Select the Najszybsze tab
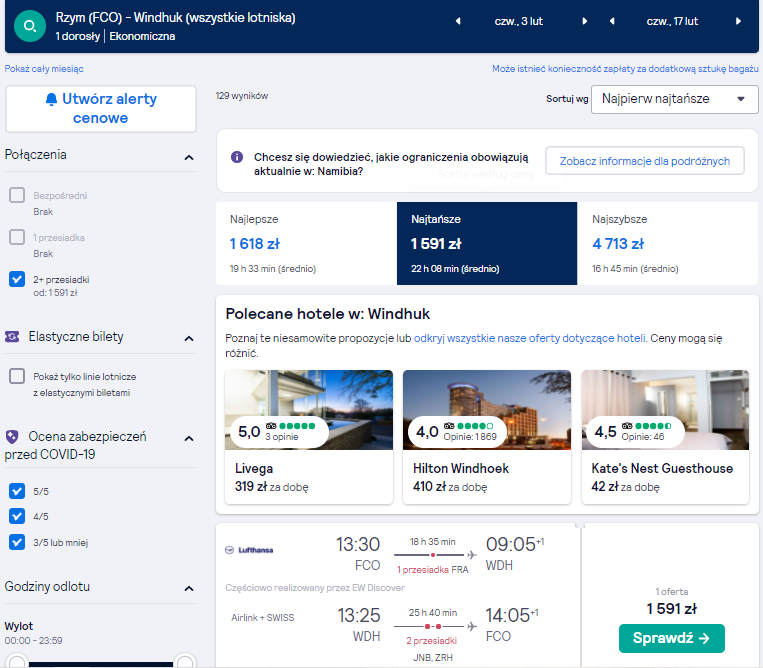 pyautogui.click(x=668, y=243)
